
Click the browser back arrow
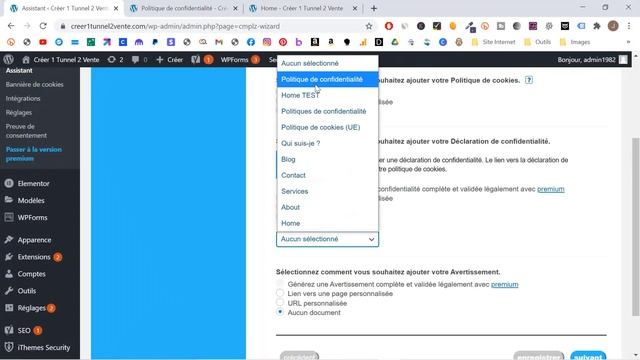coord(11,26)
